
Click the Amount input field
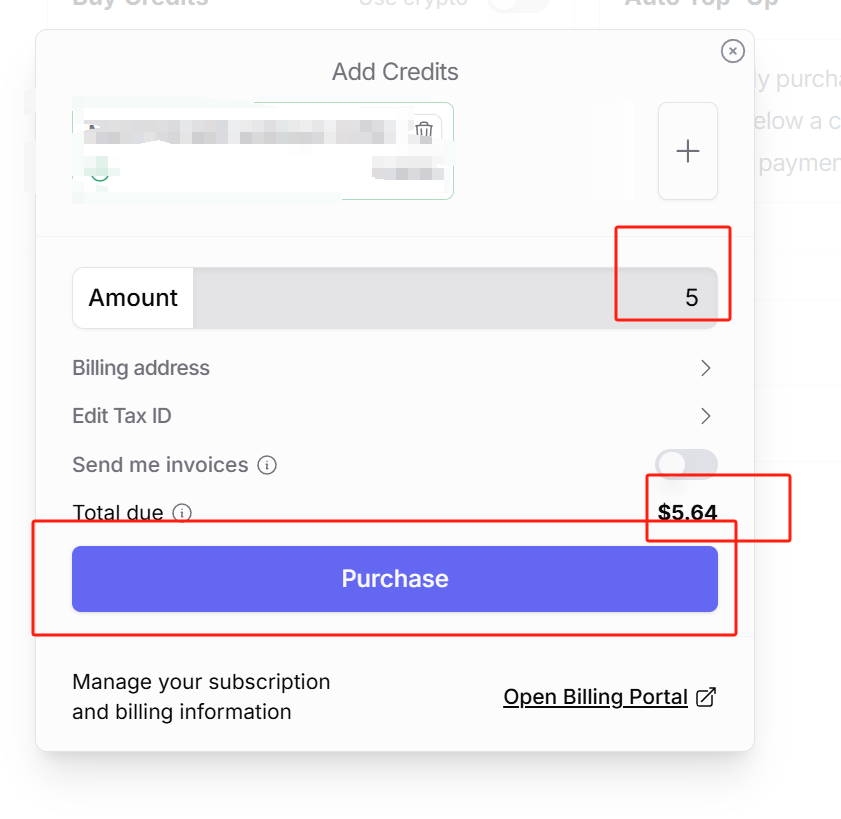[x=455, y=298]
